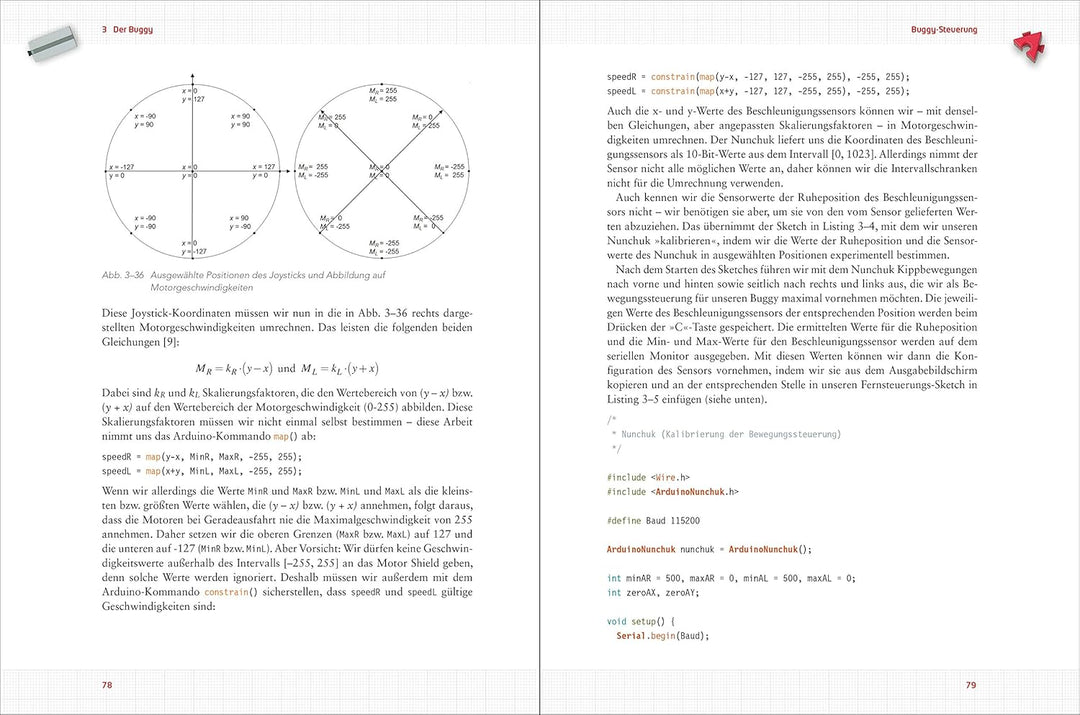Click bottom label "MR = -255, ML = -255"
This screenshot has height=715, width=1080.
tap(384, 247)
